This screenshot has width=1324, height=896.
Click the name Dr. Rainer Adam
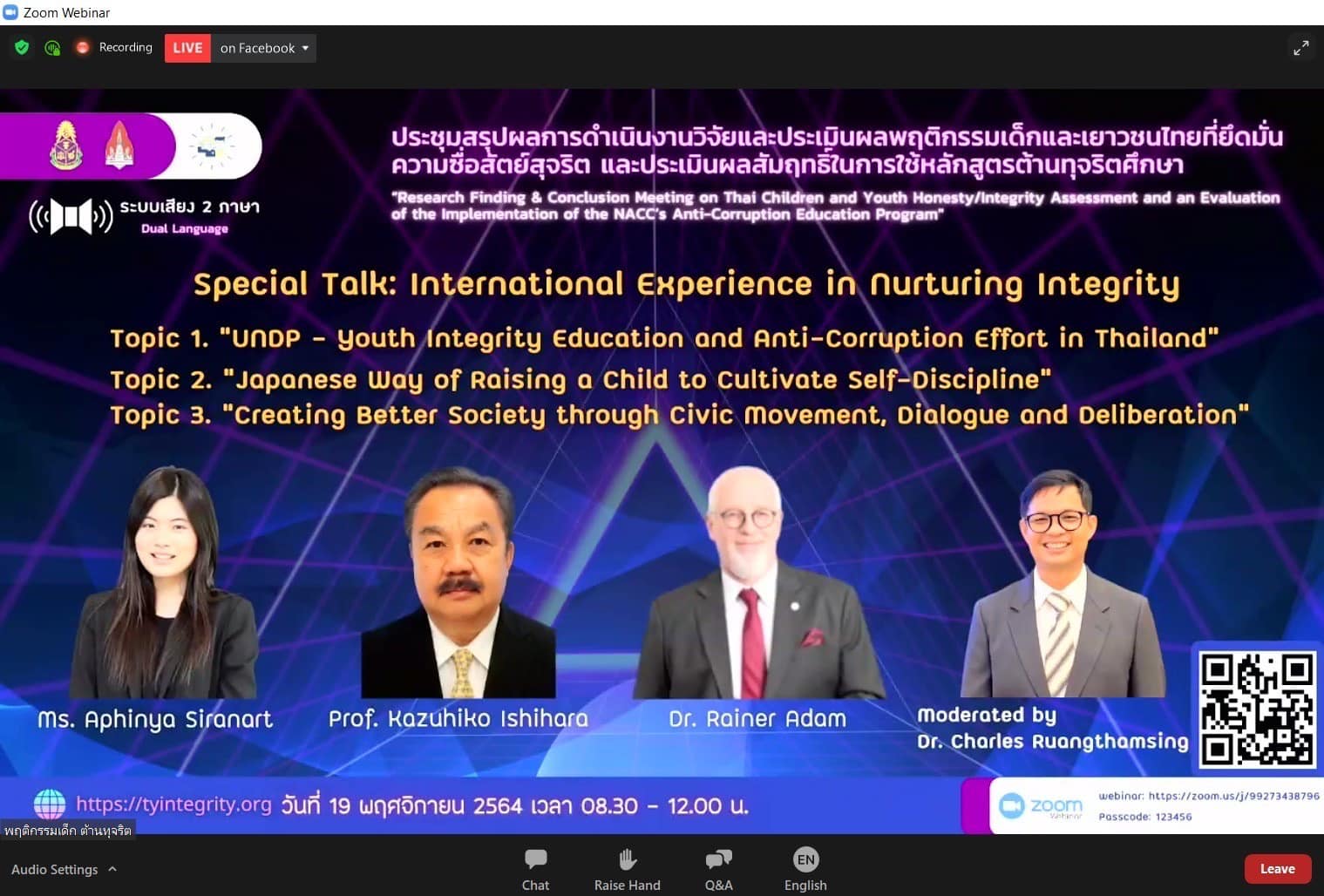tap(757, 718)
